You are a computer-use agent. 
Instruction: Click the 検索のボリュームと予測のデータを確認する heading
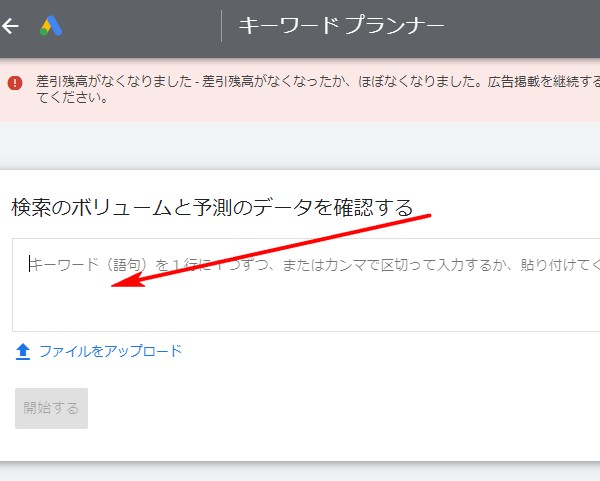[x=212, y=208]
